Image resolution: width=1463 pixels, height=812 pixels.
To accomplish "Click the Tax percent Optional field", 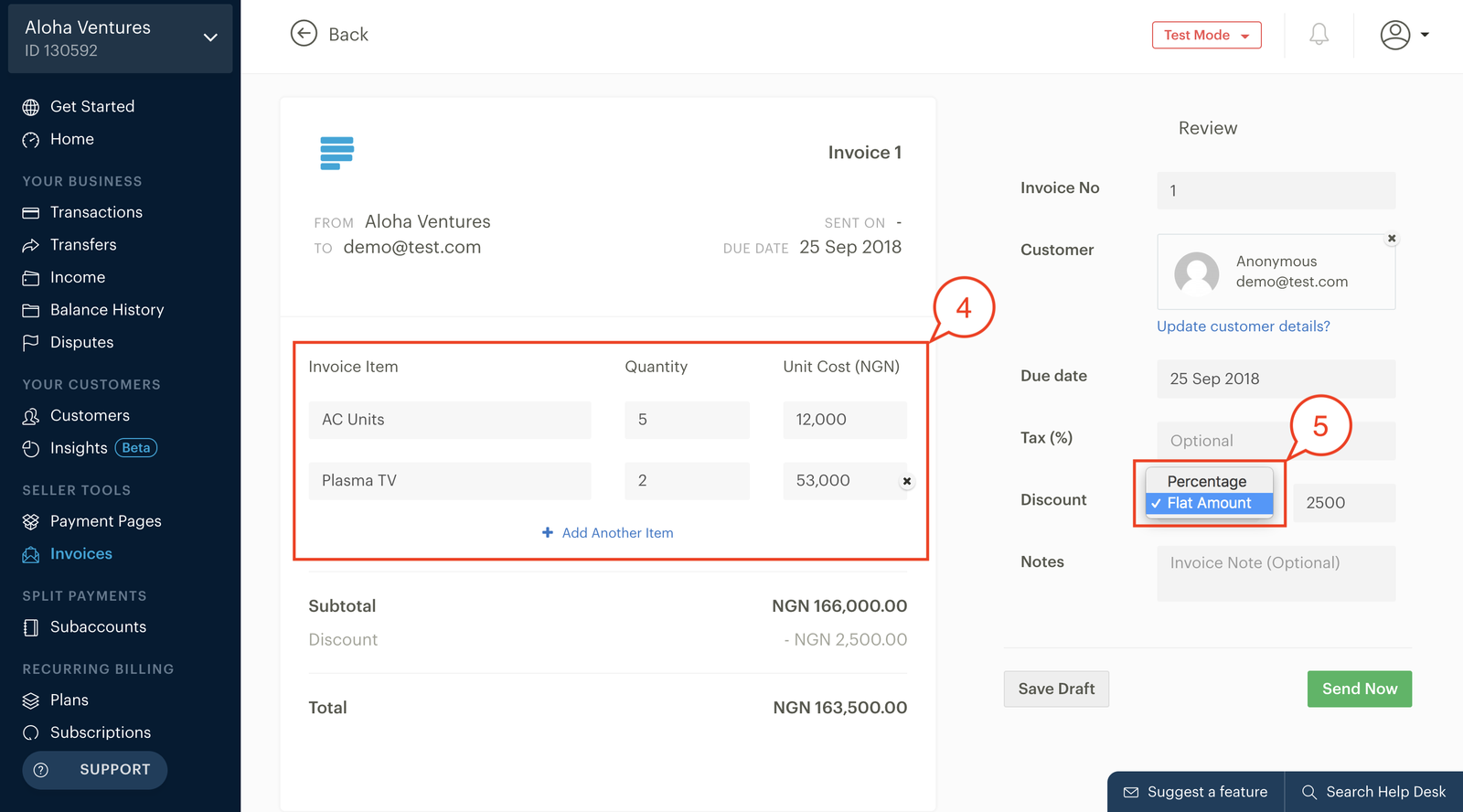I will click(x=1276, y=441).
